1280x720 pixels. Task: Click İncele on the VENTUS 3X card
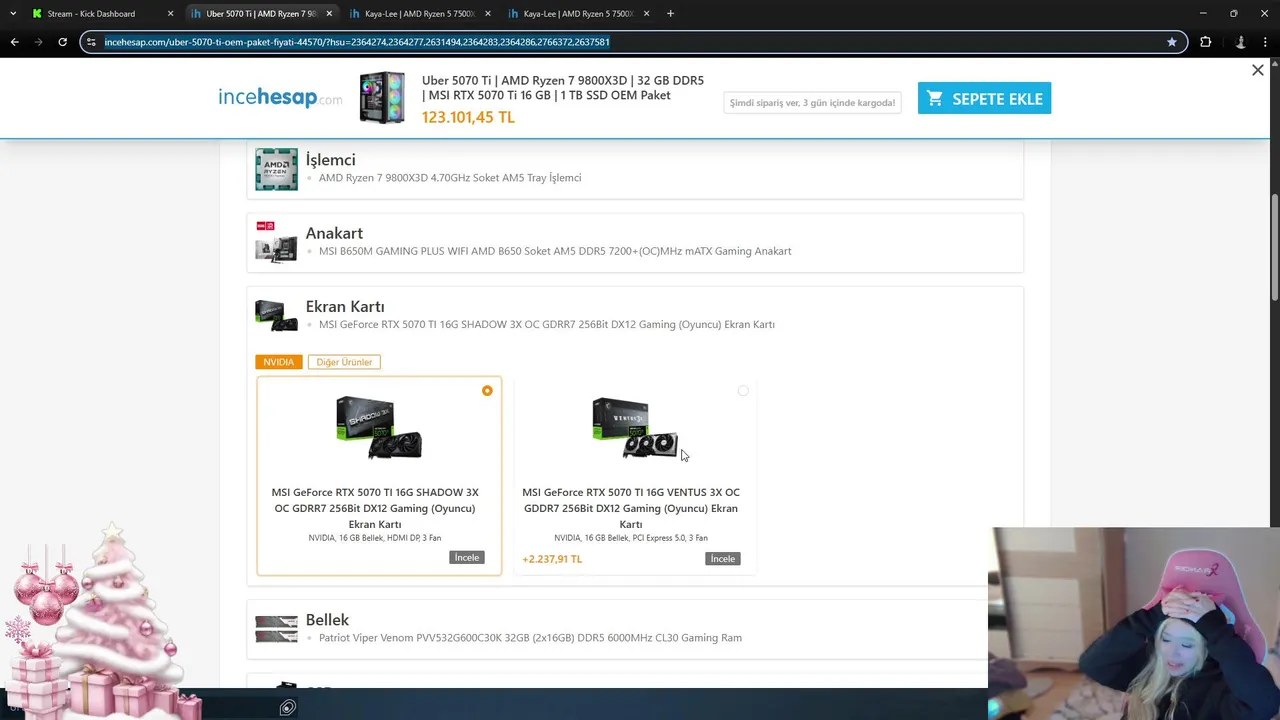pos(723,559)
